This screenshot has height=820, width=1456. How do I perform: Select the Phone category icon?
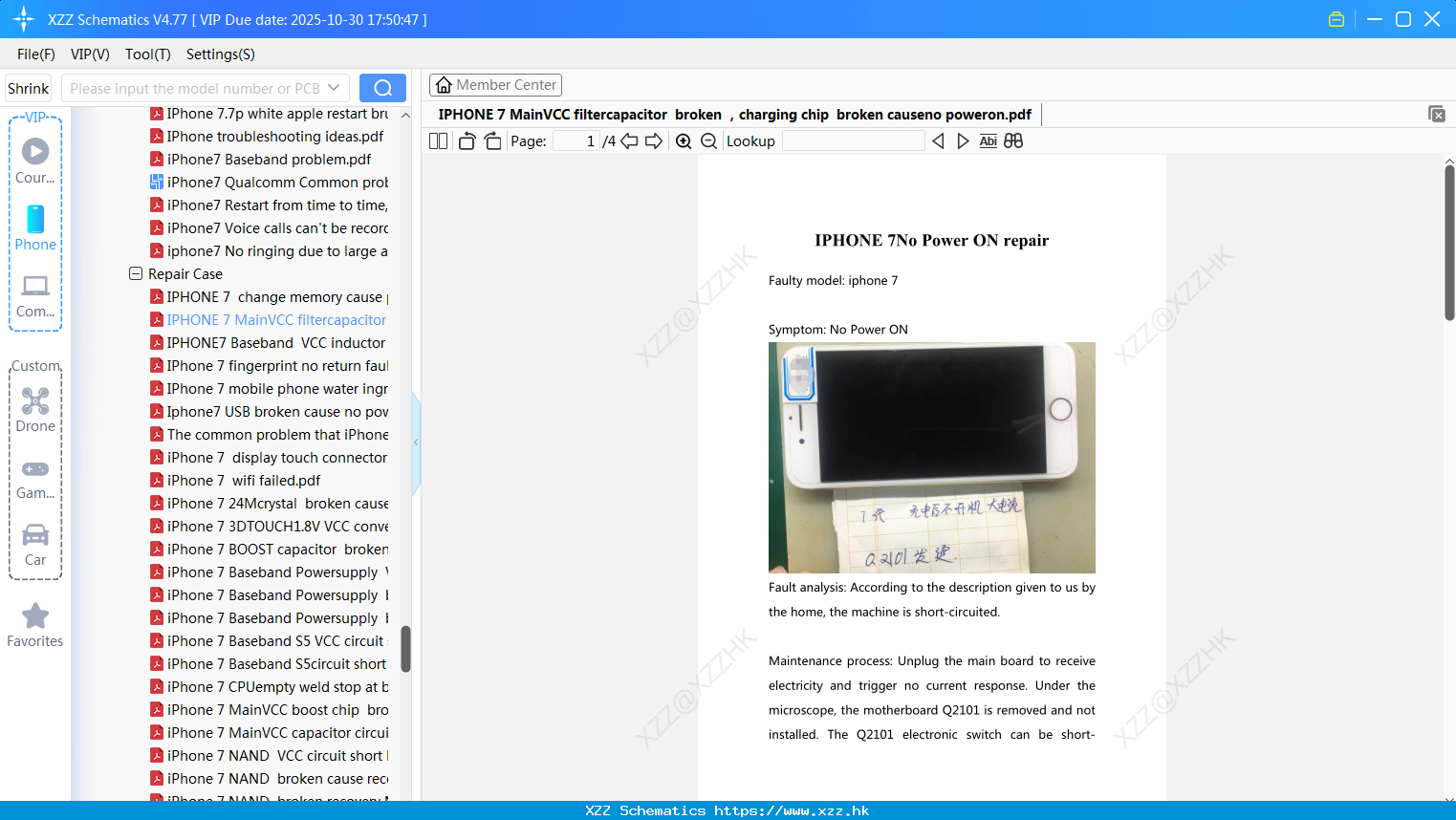click(x=35, y=227)
